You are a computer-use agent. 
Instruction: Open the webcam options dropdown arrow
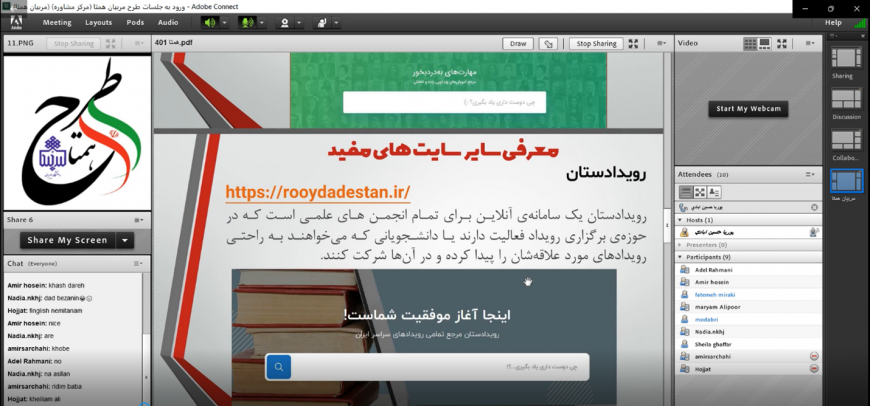(x=299, y=23)
